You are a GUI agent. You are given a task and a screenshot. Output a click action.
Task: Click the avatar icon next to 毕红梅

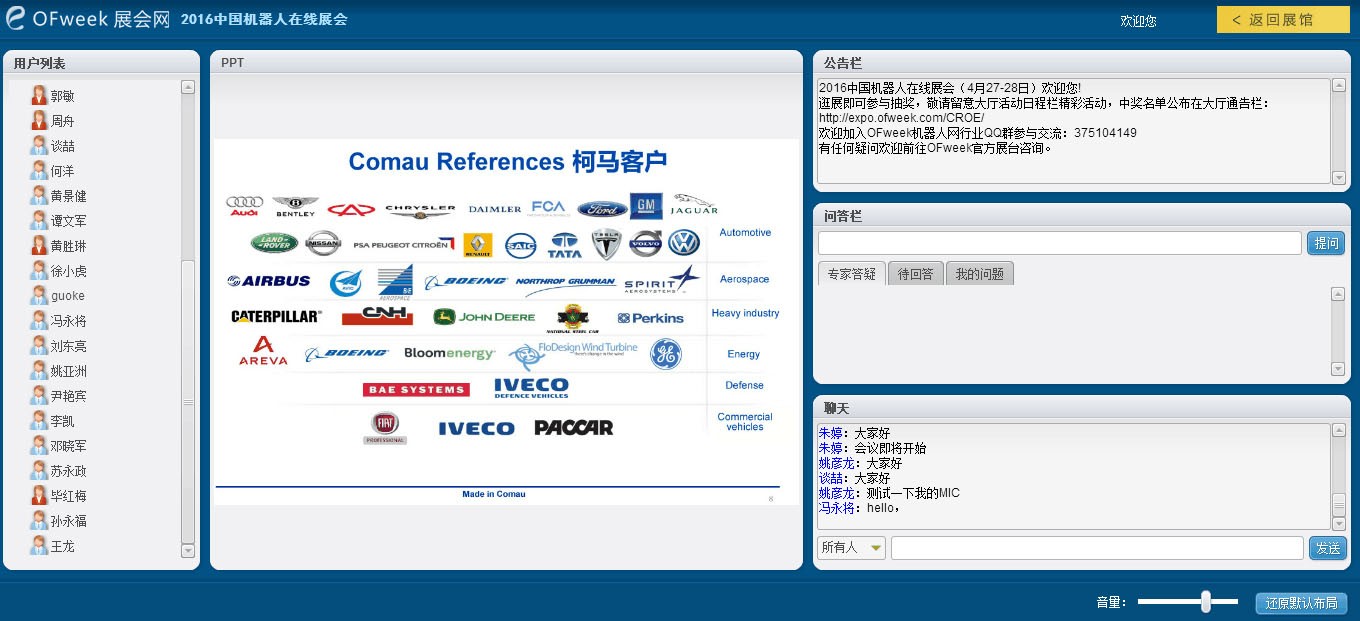click(39, 496)
